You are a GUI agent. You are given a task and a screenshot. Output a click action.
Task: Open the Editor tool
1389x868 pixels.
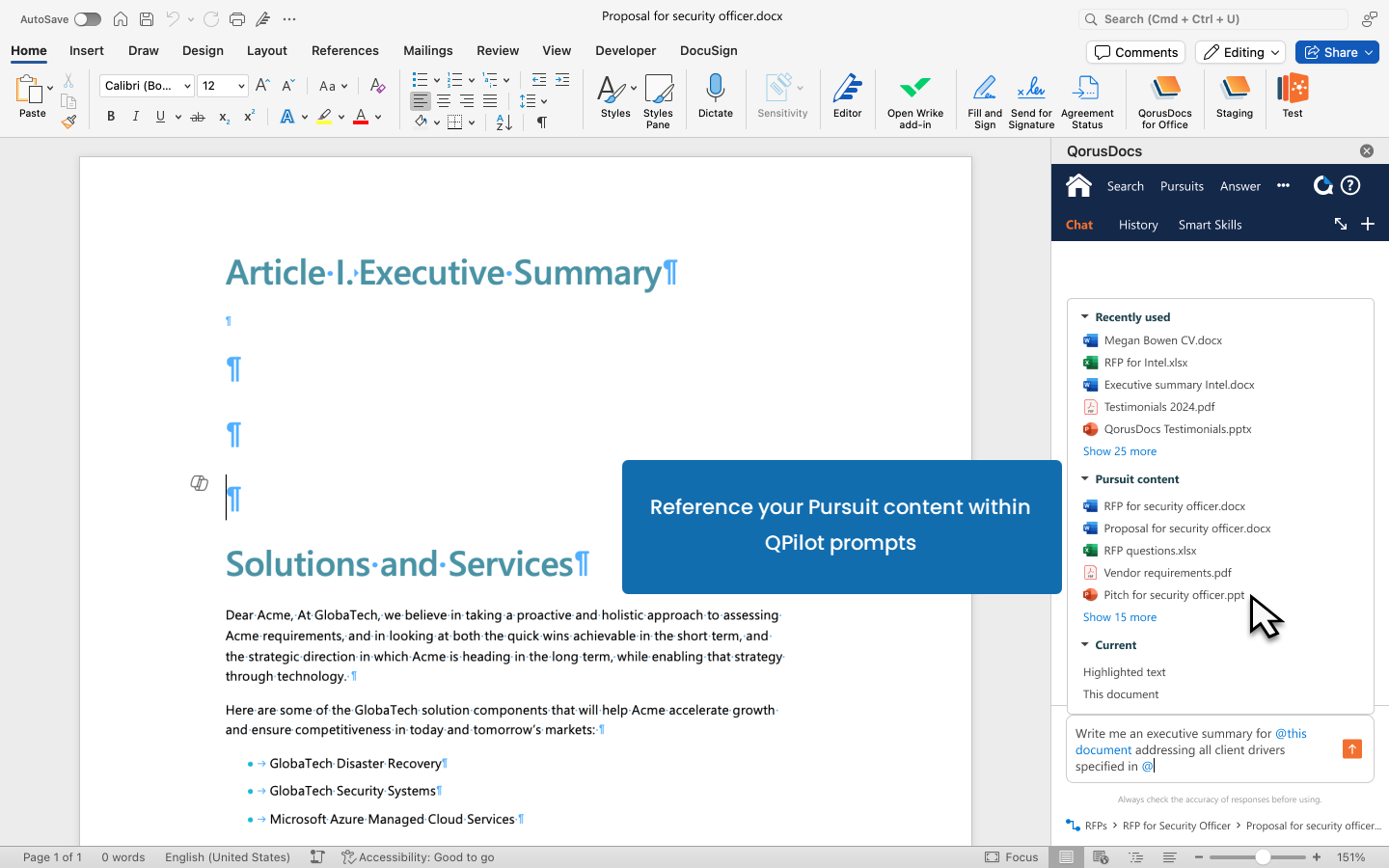click(x=847, y=96)
